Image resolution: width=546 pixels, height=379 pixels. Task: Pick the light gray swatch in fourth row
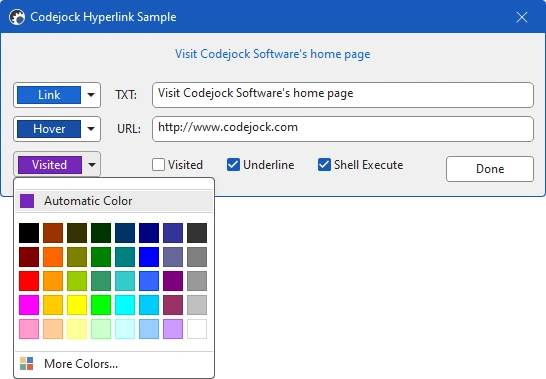pos(197,305)
